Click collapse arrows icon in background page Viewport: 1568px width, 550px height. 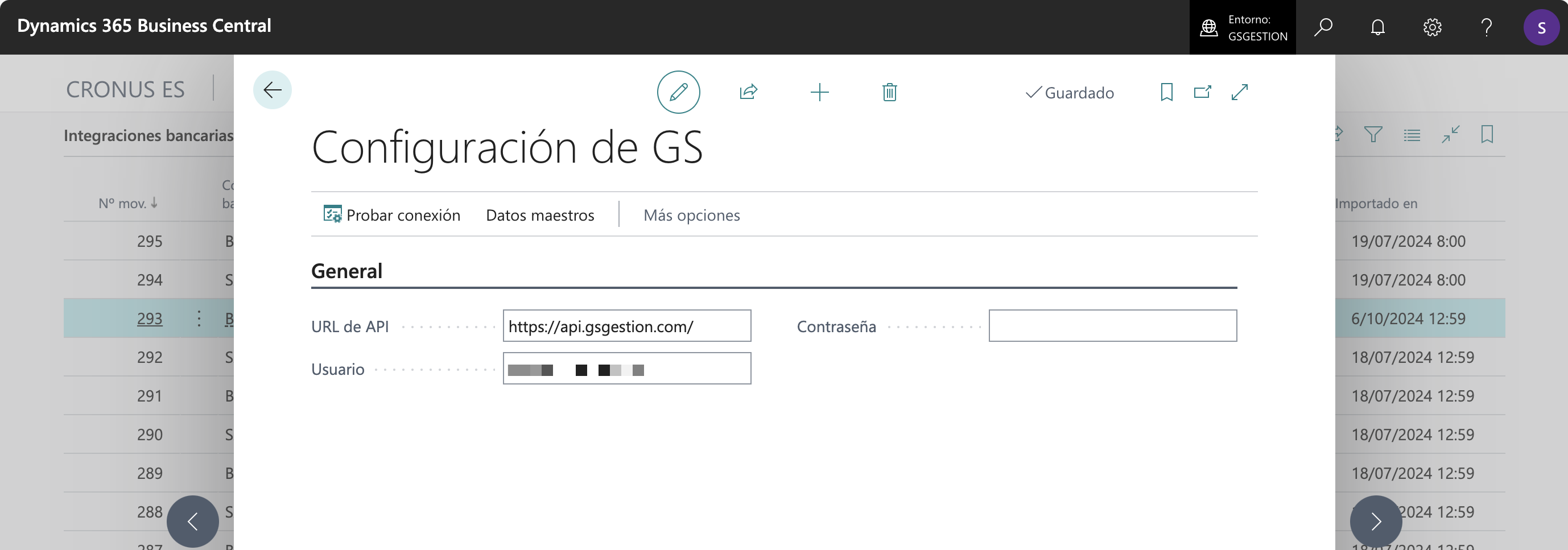(1450, 134)
